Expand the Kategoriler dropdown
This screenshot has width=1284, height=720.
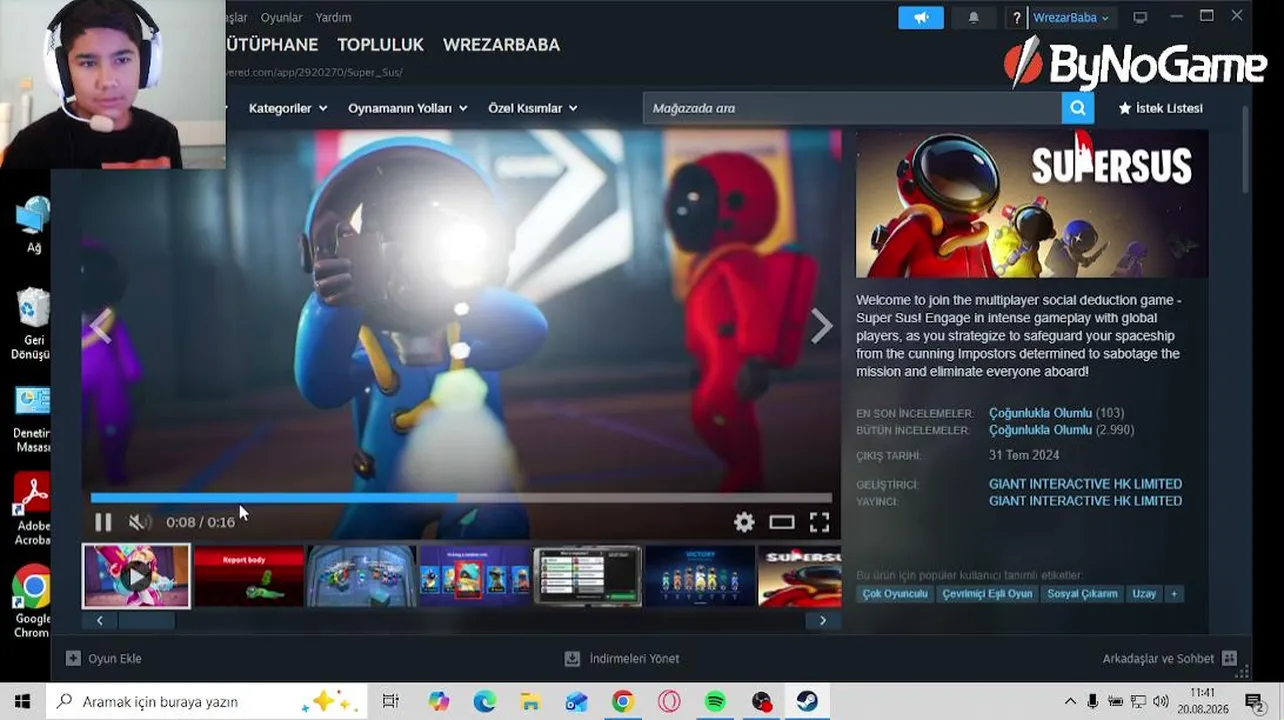[x=288, y=108]
